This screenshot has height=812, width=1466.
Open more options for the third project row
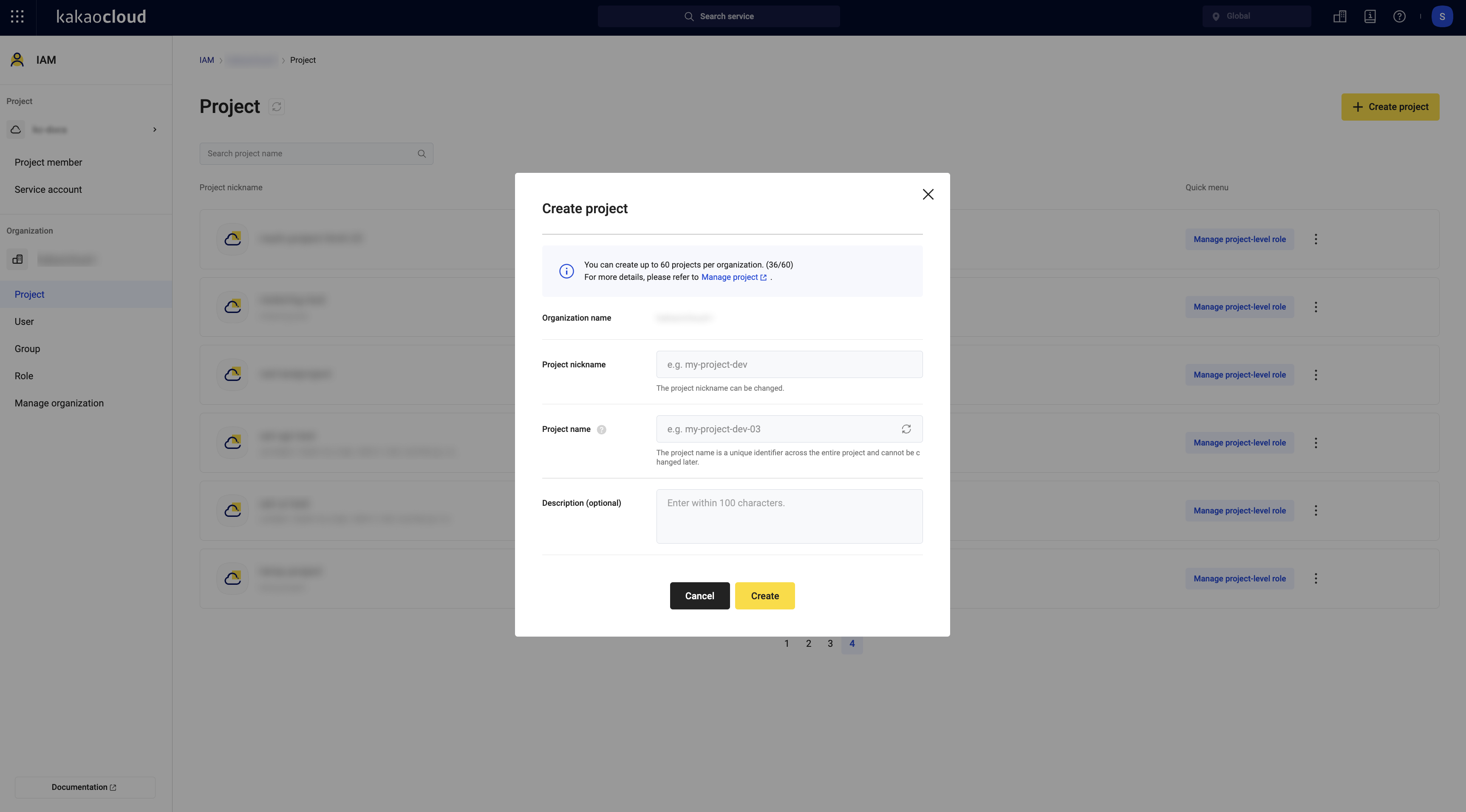1316,375
